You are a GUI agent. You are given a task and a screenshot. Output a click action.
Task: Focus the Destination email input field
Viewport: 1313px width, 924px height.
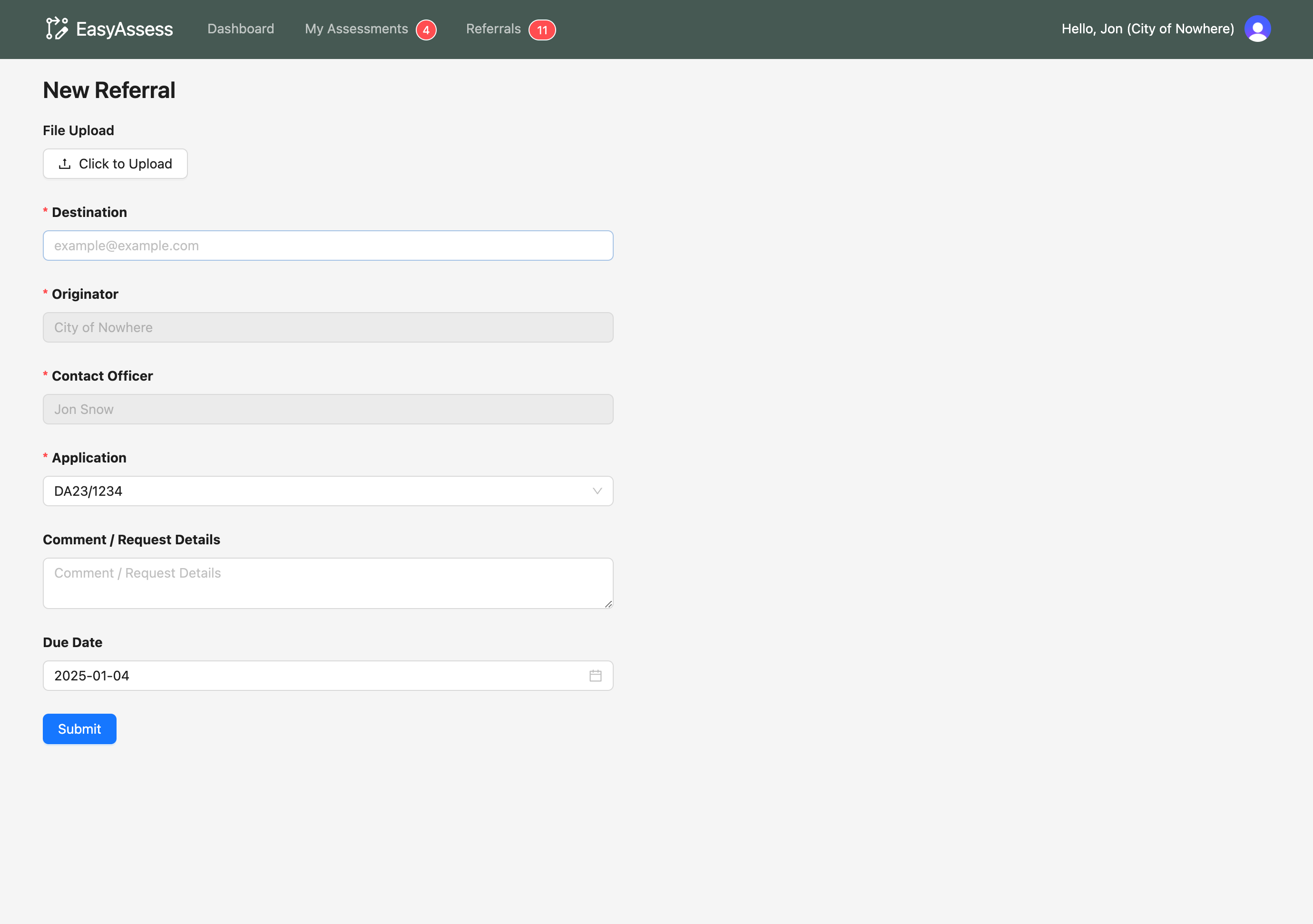(328, 246)
